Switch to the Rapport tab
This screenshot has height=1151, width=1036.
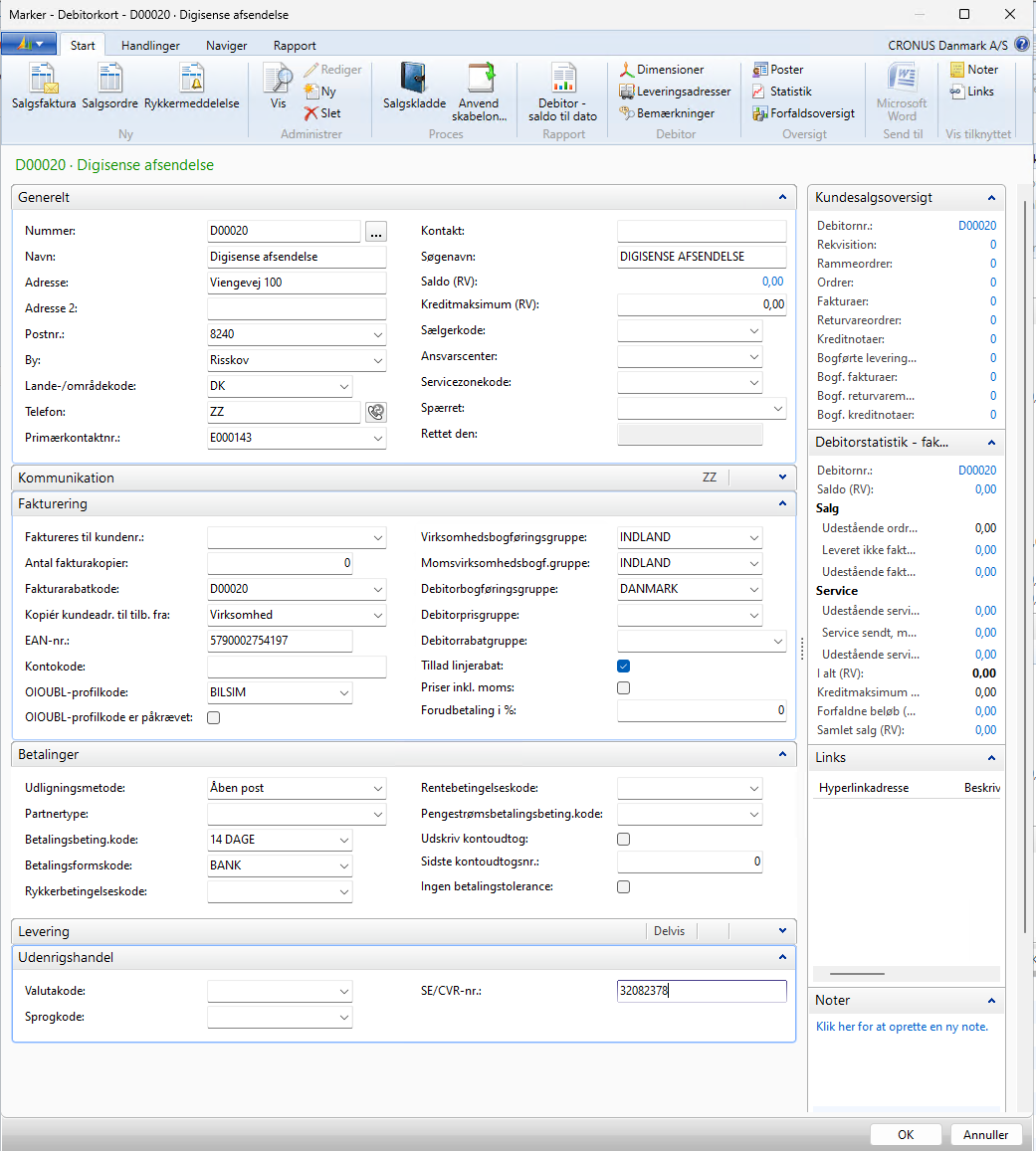295,45
